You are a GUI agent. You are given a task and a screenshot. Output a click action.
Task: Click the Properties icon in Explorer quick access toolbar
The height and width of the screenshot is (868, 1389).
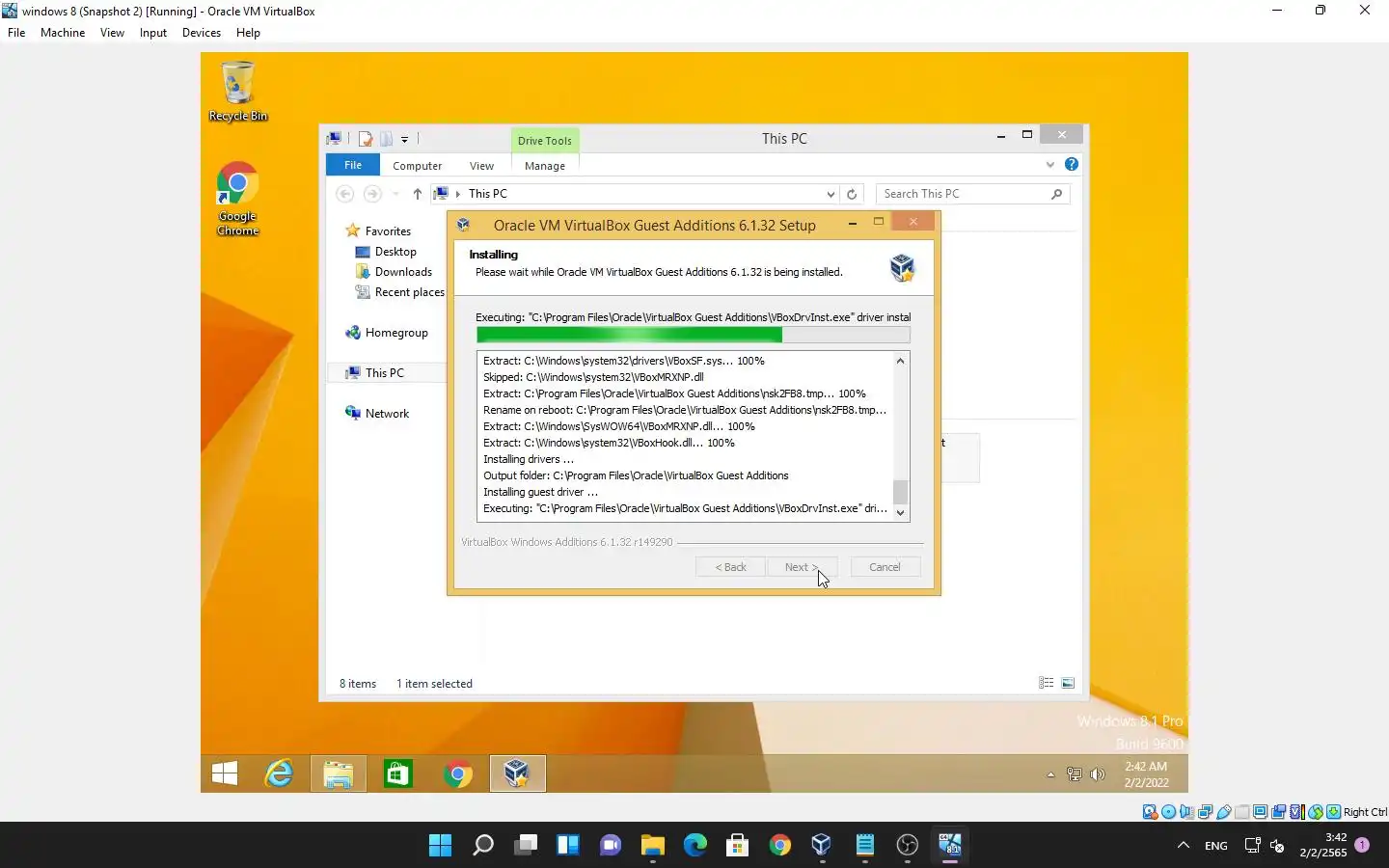pyautogui.click(x=366, y=139)
